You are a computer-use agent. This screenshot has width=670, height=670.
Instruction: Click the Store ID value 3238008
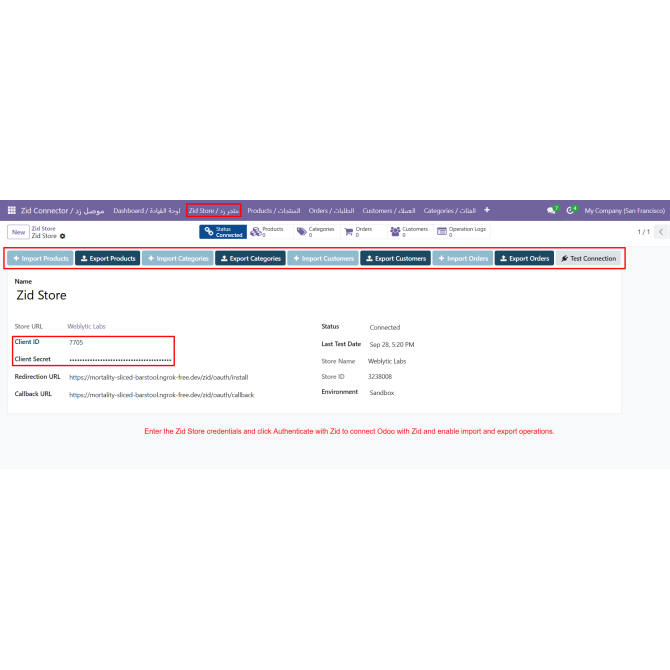380,376
